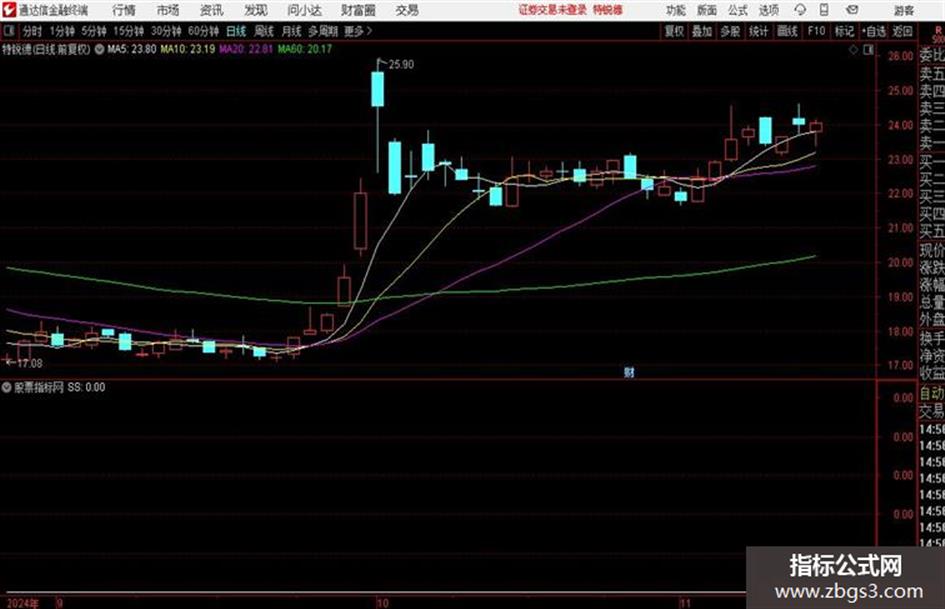Image resolution: width=945 pixels, height=609 pixels.
Task: Click the diamond icon at chart top-right
Action: 853,50
